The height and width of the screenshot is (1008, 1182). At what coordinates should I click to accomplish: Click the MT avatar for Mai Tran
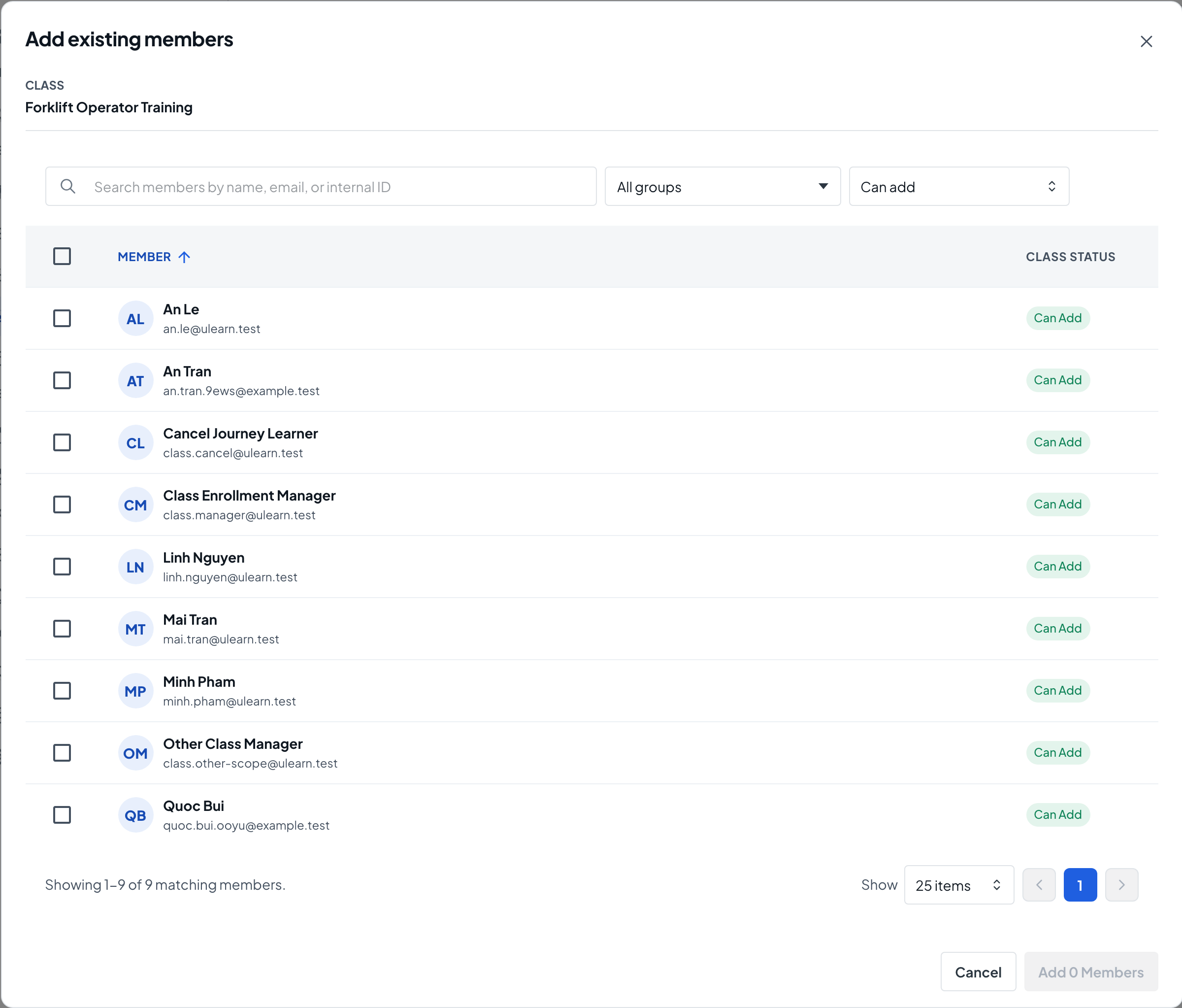[136, 629]
